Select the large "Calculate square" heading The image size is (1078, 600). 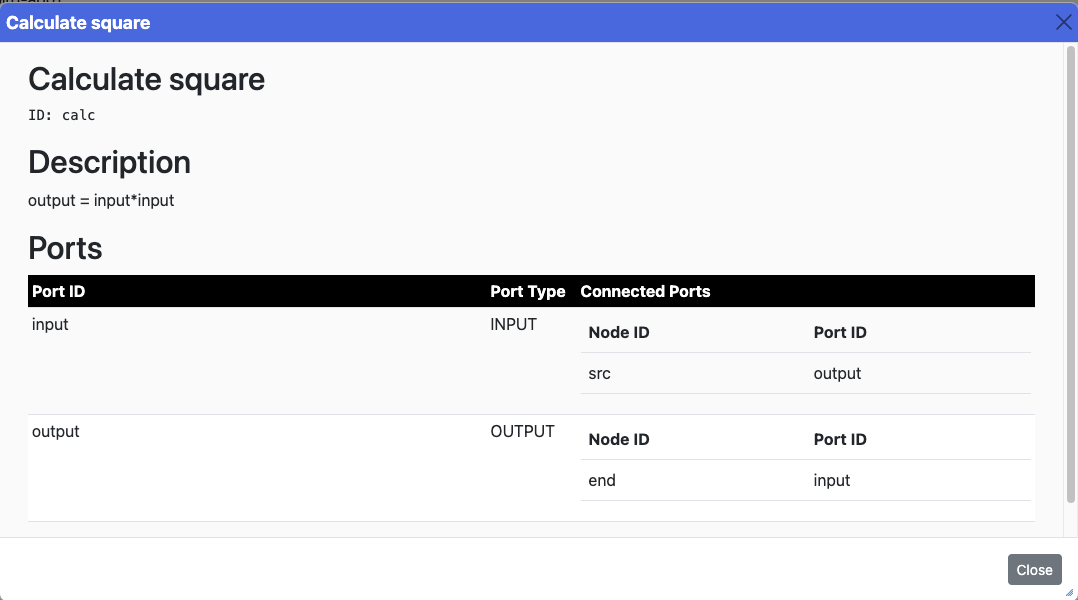click(x=146, y=79)
